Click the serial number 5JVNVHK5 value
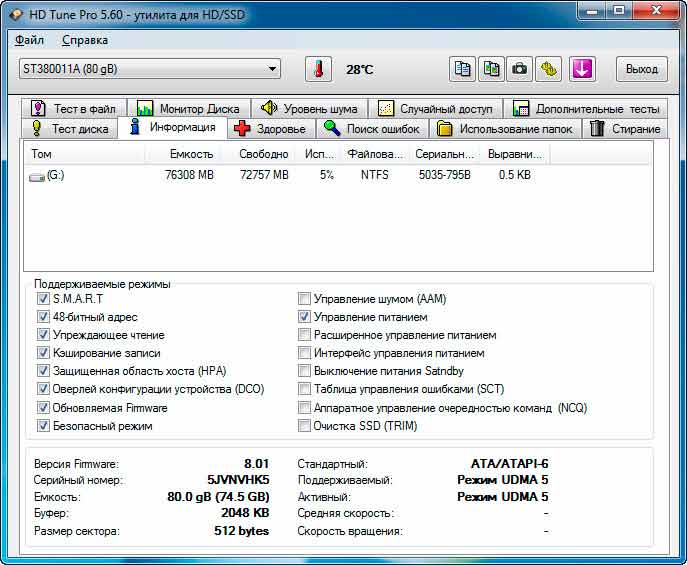The image size is (687, 565). (x=238, y=480)
